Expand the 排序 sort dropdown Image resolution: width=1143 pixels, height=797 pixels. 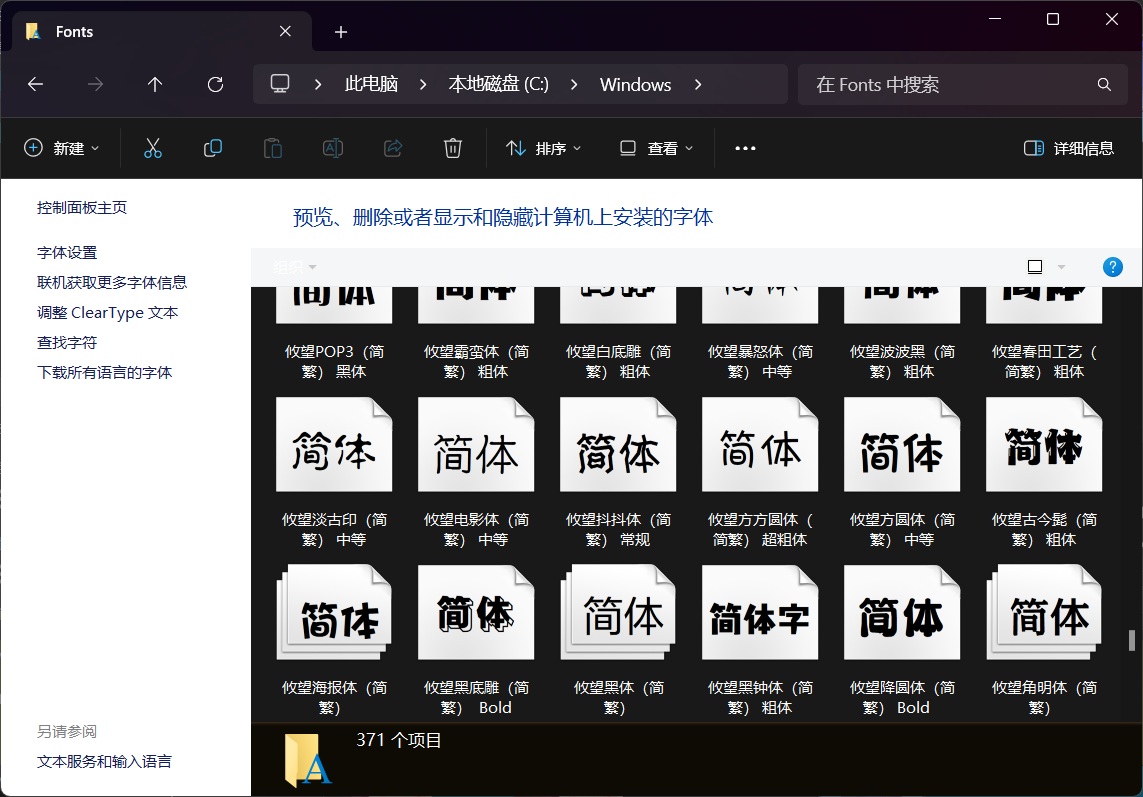[x=544, y=148]
